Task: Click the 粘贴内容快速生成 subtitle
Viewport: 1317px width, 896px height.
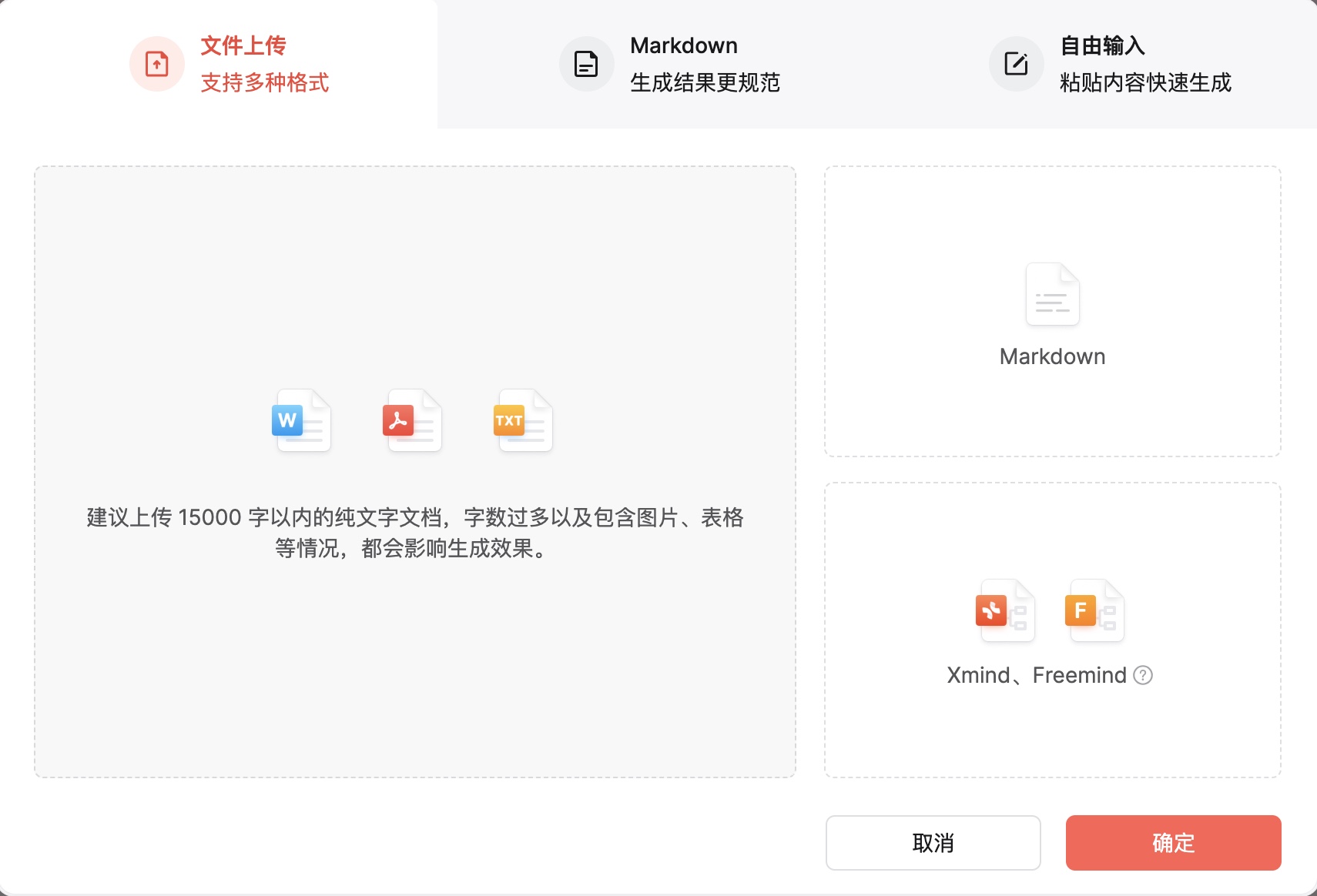Action: (x=1146, y=82)
